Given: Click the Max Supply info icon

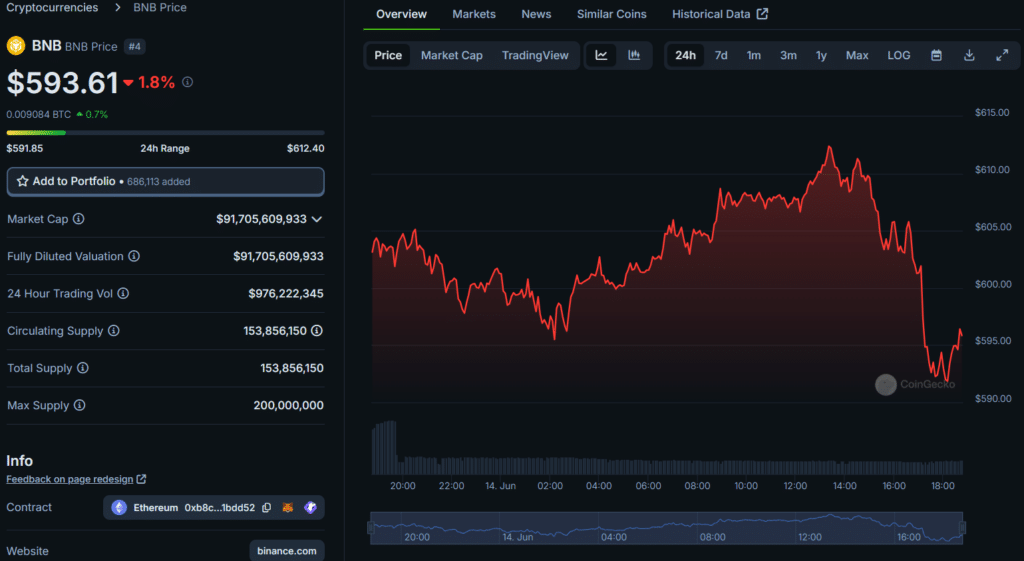Looking at the screenshot, I should pos(80,405).
